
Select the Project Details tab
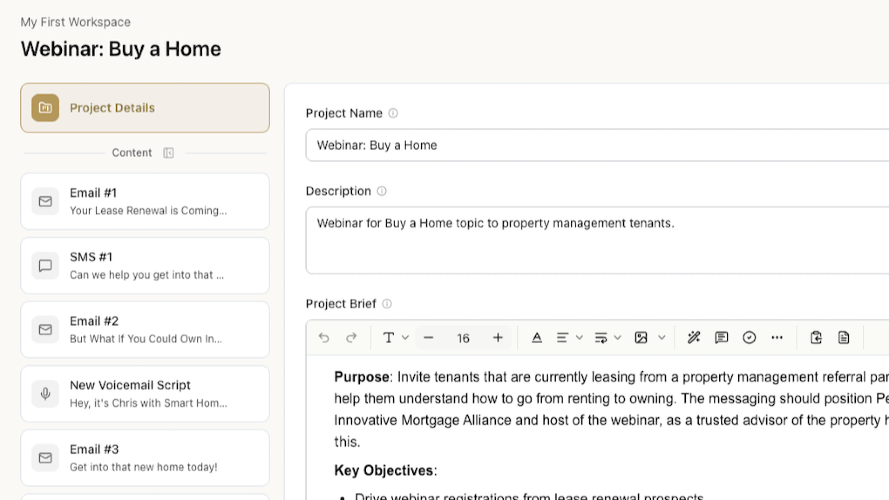145,108
